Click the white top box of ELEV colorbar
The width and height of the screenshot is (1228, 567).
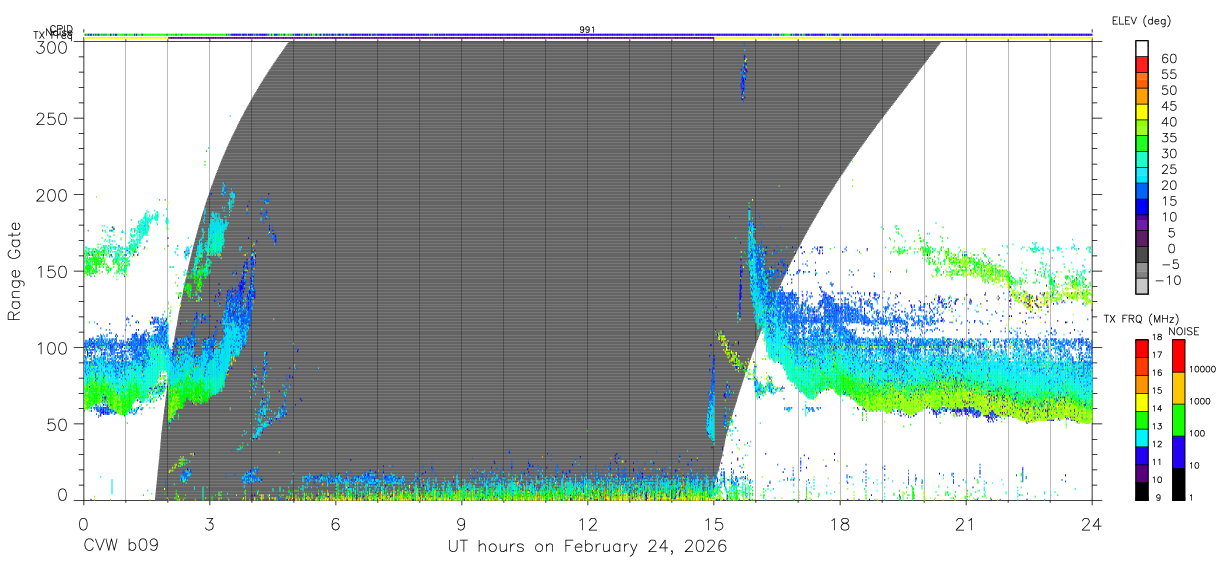point(1143,47)
